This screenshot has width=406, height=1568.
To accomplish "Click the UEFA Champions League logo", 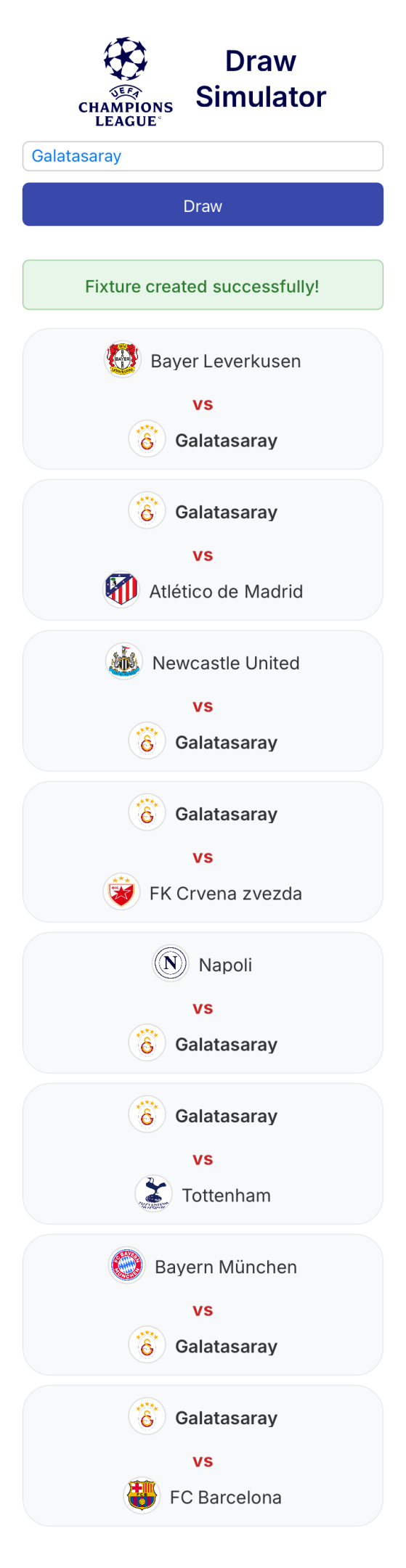I will click(x=126, y=82).
